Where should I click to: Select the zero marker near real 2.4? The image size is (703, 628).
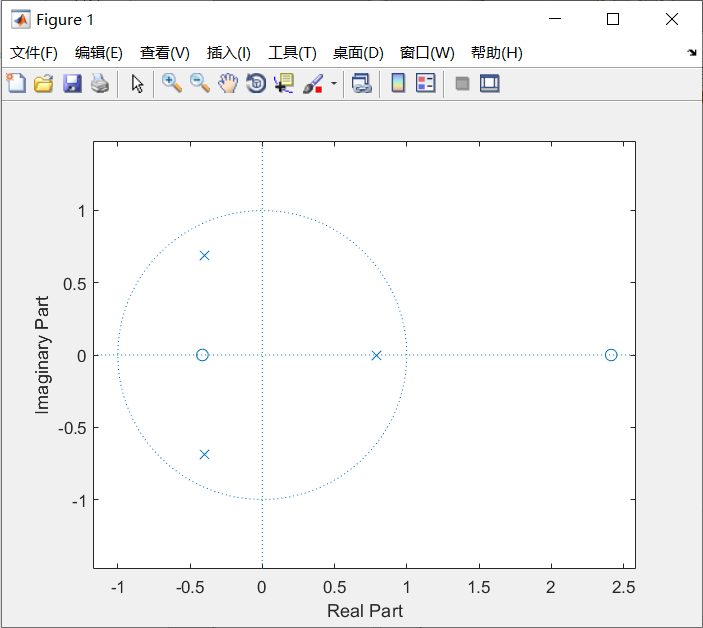611,355
